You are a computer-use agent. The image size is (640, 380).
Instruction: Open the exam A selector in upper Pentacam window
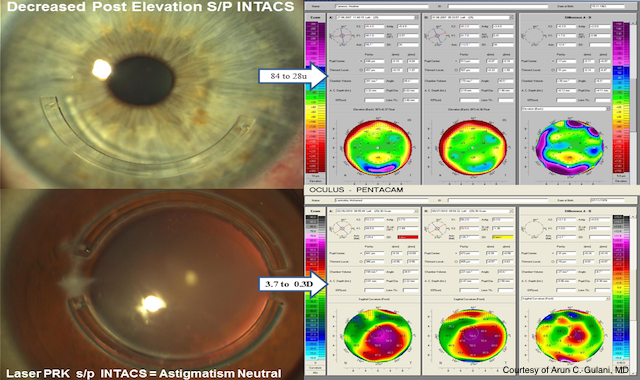tap(377, 18)
